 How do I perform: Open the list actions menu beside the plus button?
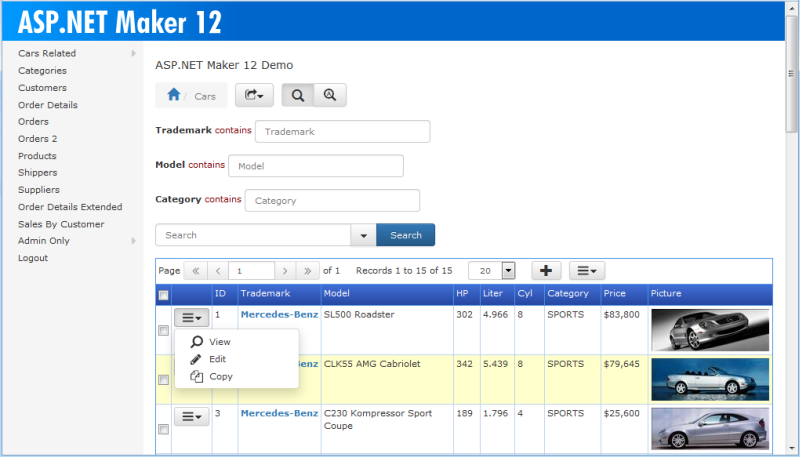(x=587, y=271)
